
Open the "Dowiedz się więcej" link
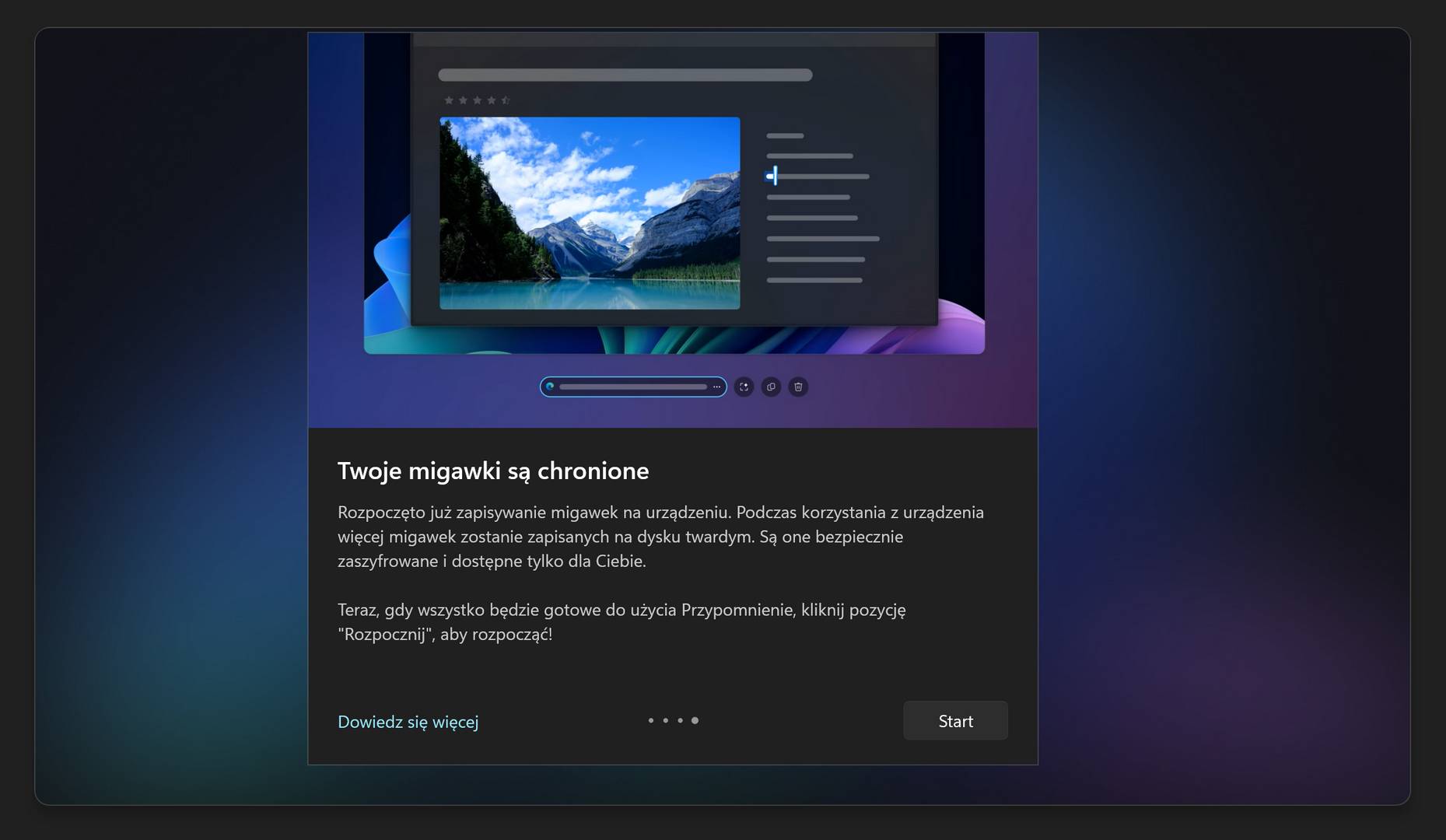[408, 722]
